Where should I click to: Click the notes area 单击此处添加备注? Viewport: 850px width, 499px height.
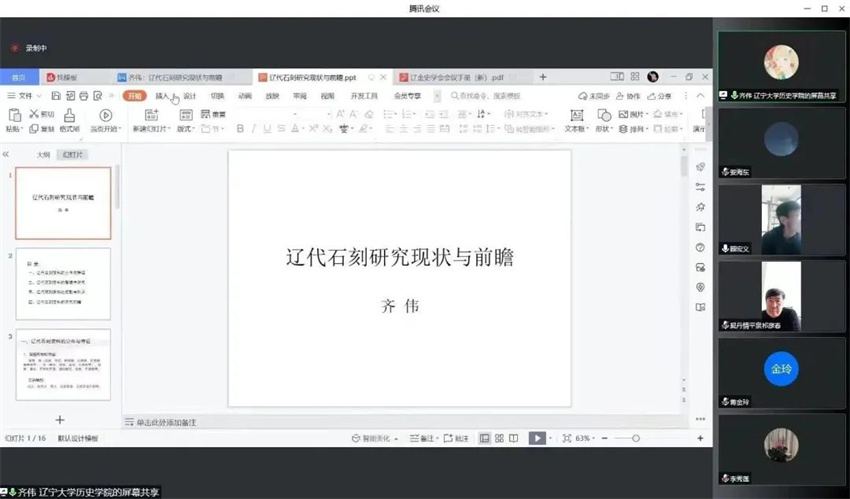point(166,423)
